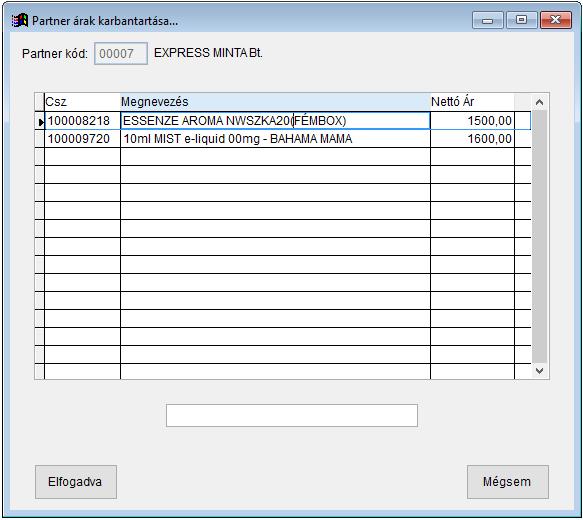
Task: Minimize the Partner árak window
Action: click(487, 20)
